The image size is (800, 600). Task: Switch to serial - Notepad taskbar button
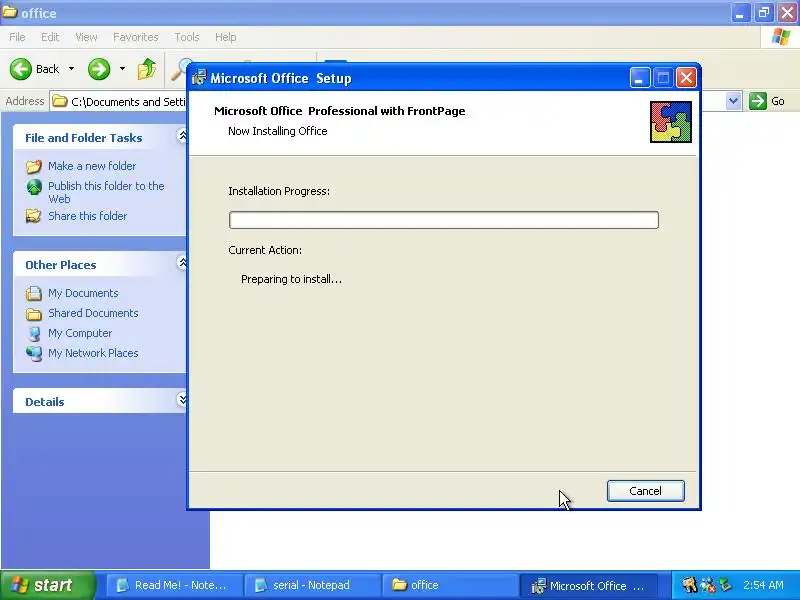311,585
